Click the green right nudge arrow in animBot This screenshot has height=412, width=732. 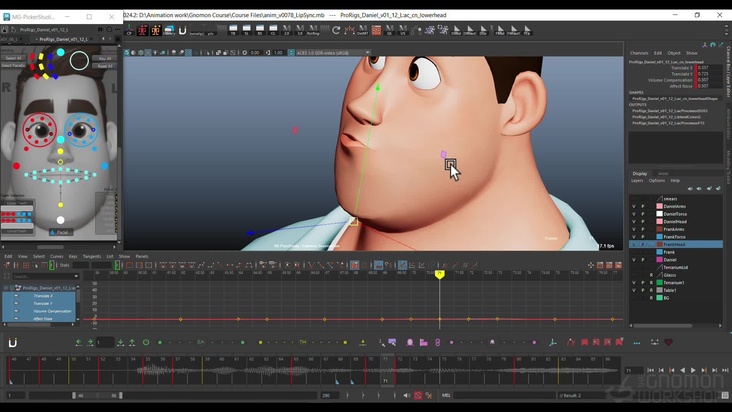(x=89, y=342)
